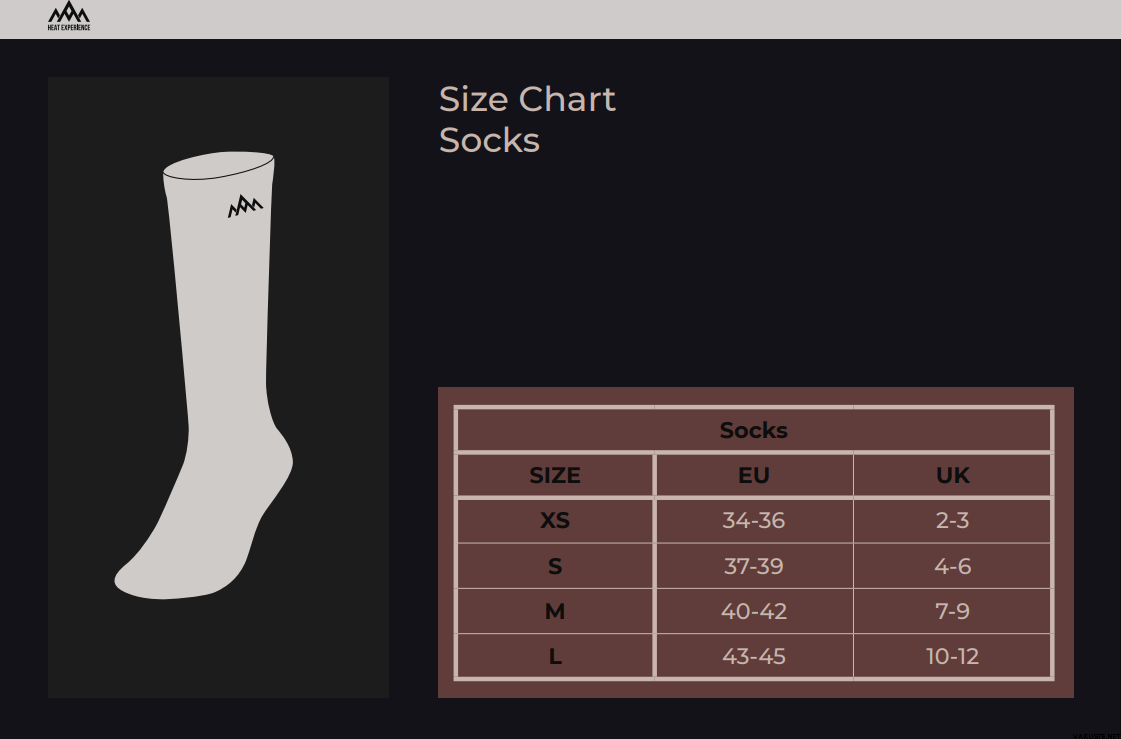Image resolution: width=1121 pixels, height=739 pixels.
Task: Select the EU 43-45 cell
Action: pos(754,656)
